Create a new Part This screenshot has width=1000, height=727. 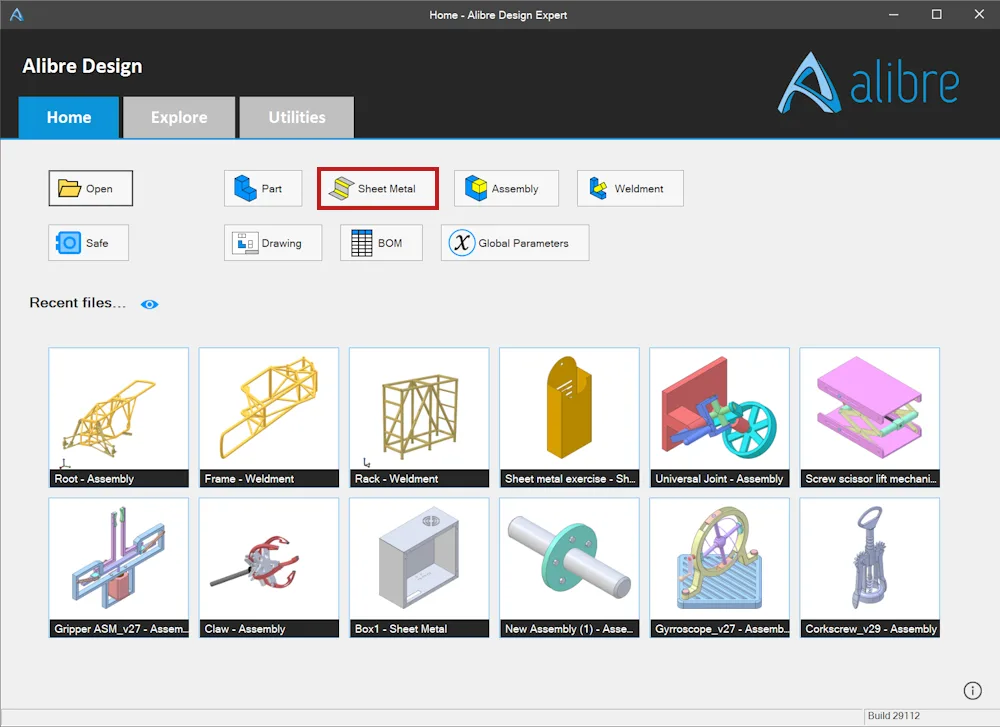(263, 188)
